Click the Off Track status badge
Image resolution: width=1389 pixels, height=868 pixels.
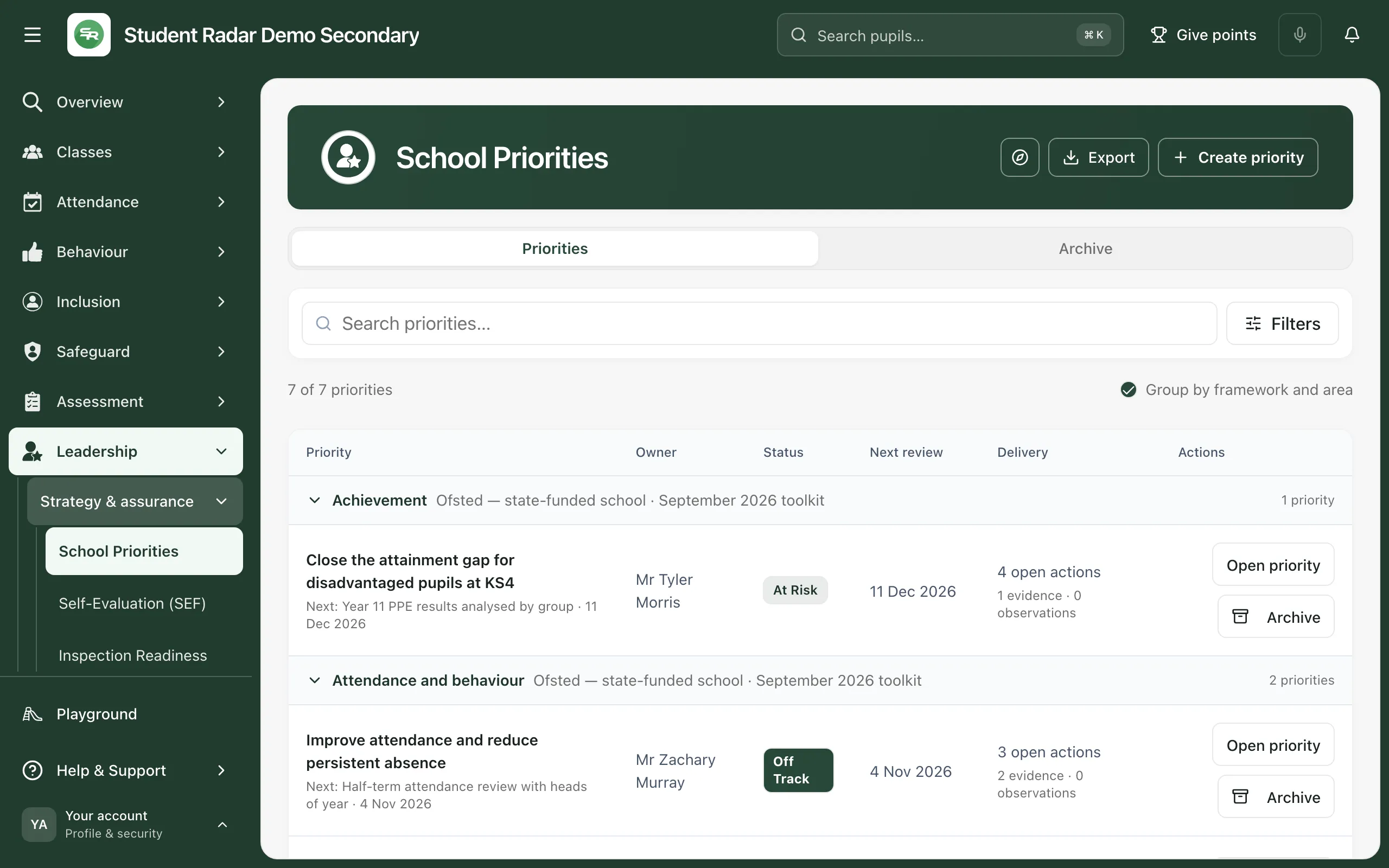[x=798, y=770]
